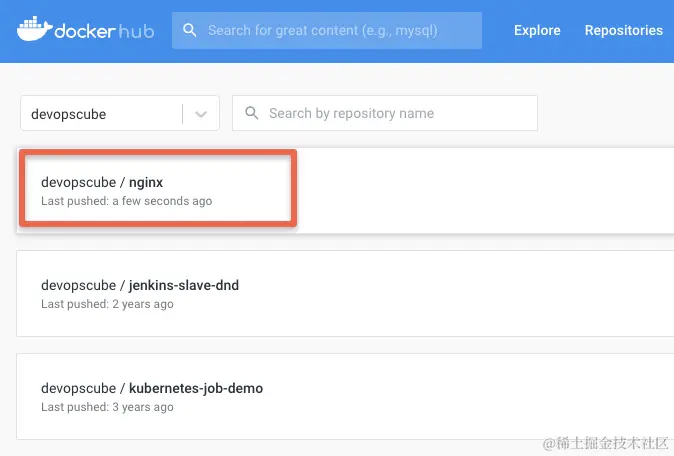Open the devopscube / nginx repository
Screen dimensions: 674x456
[x=102, y=182]
